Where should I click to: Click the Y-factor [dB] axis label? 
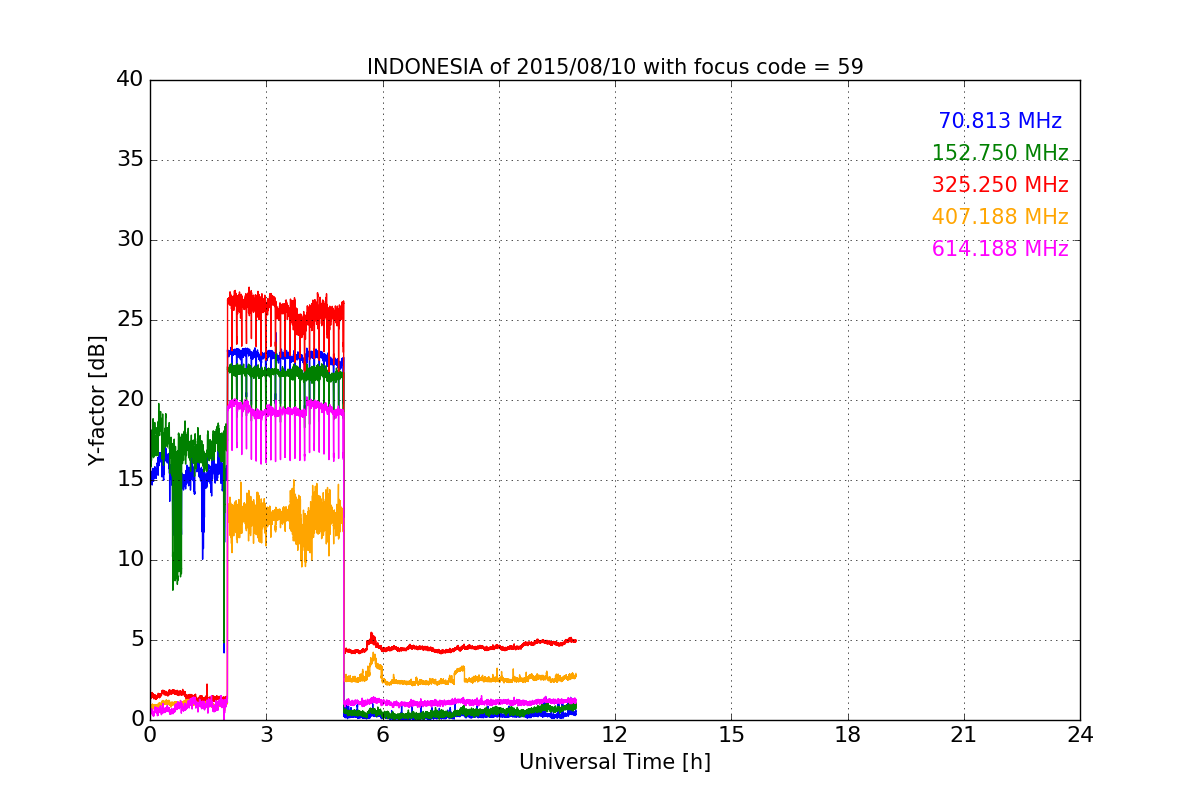[97, 400]
